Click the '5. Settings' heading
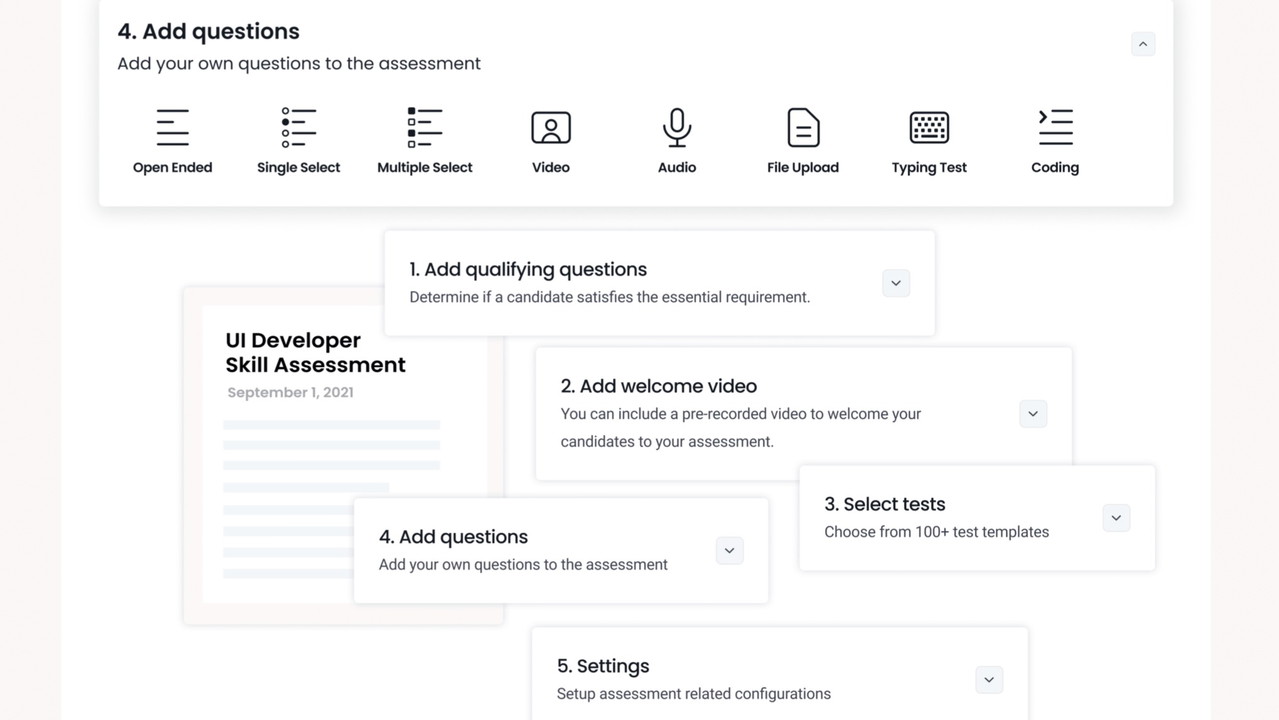 [x=603, y=666]
